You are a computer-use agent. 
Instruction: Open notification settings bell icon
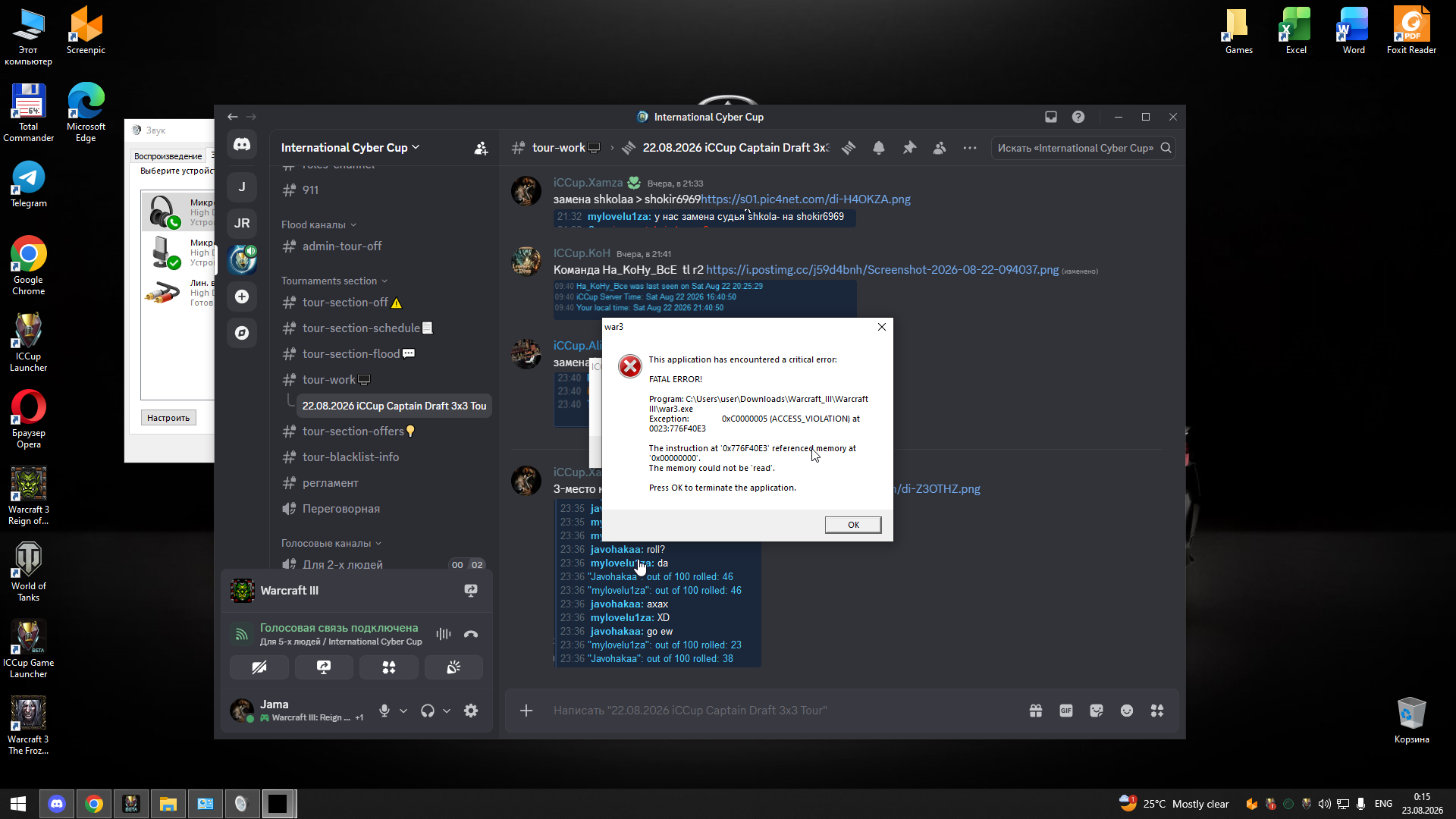[879, 148]
